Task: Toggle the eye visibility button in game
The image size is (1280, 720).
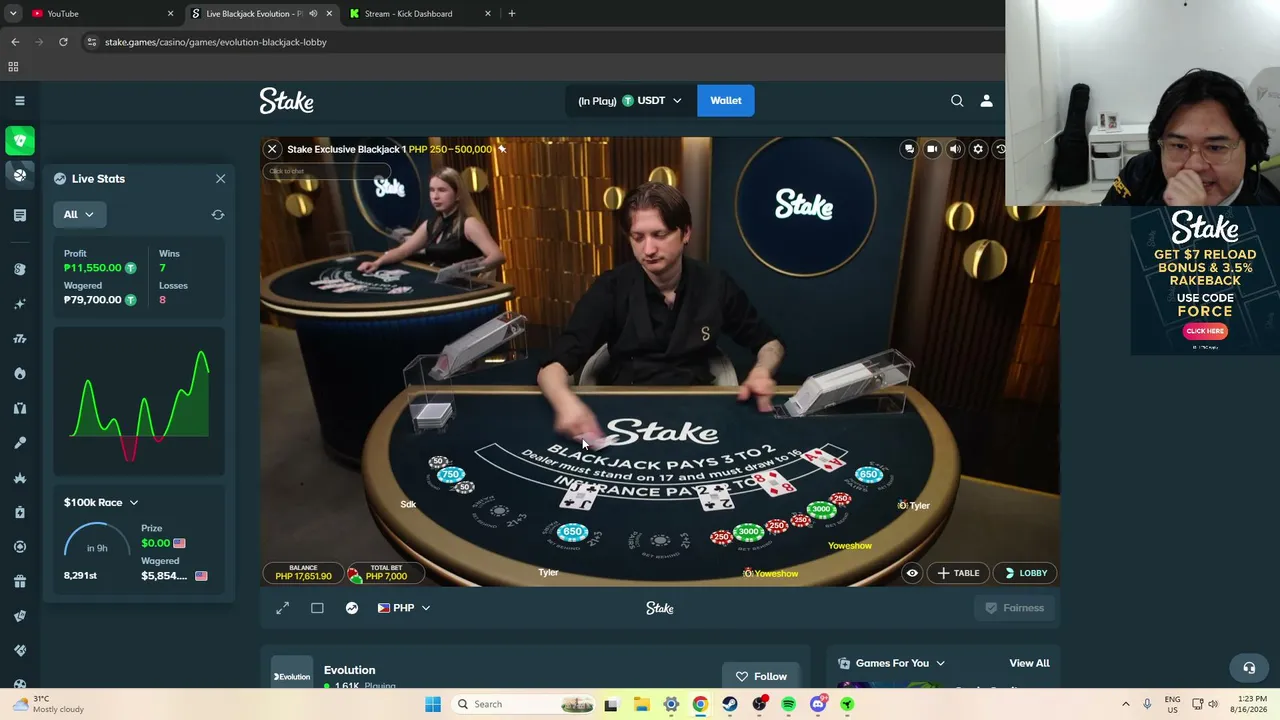Action: 912,573
